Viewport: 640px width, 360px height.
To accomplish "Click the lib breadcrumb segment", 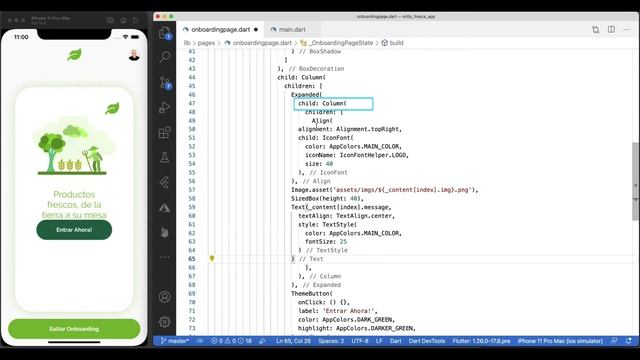I will pos(187,42).
